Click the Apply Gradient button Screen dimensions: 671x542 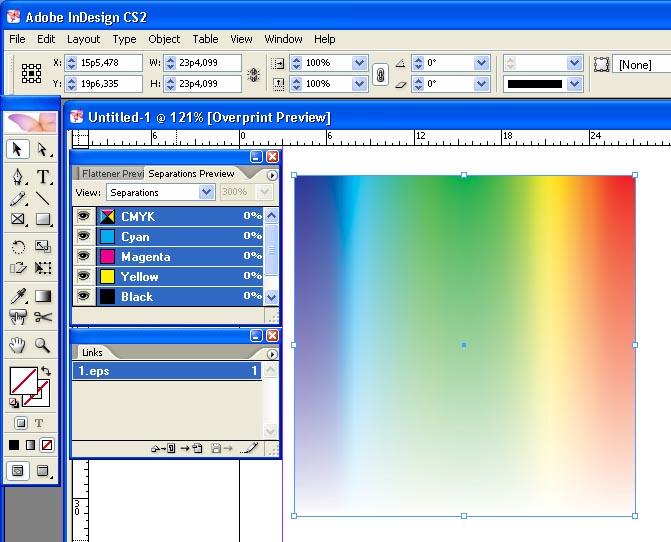pos(30,445)
